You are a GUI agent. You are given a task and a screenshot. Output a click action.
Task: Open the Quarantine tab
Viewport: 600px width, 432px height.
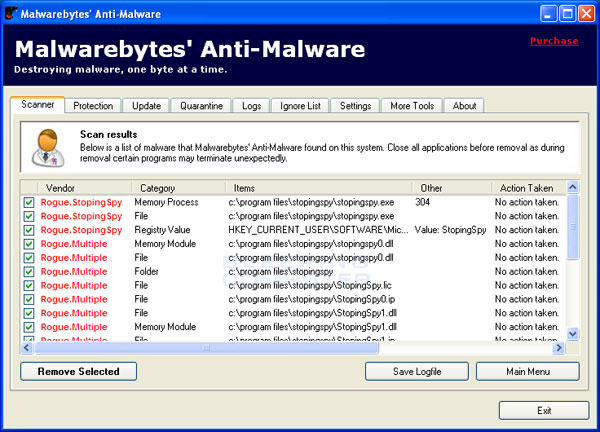pyautogui.click(x=201, y=106)
